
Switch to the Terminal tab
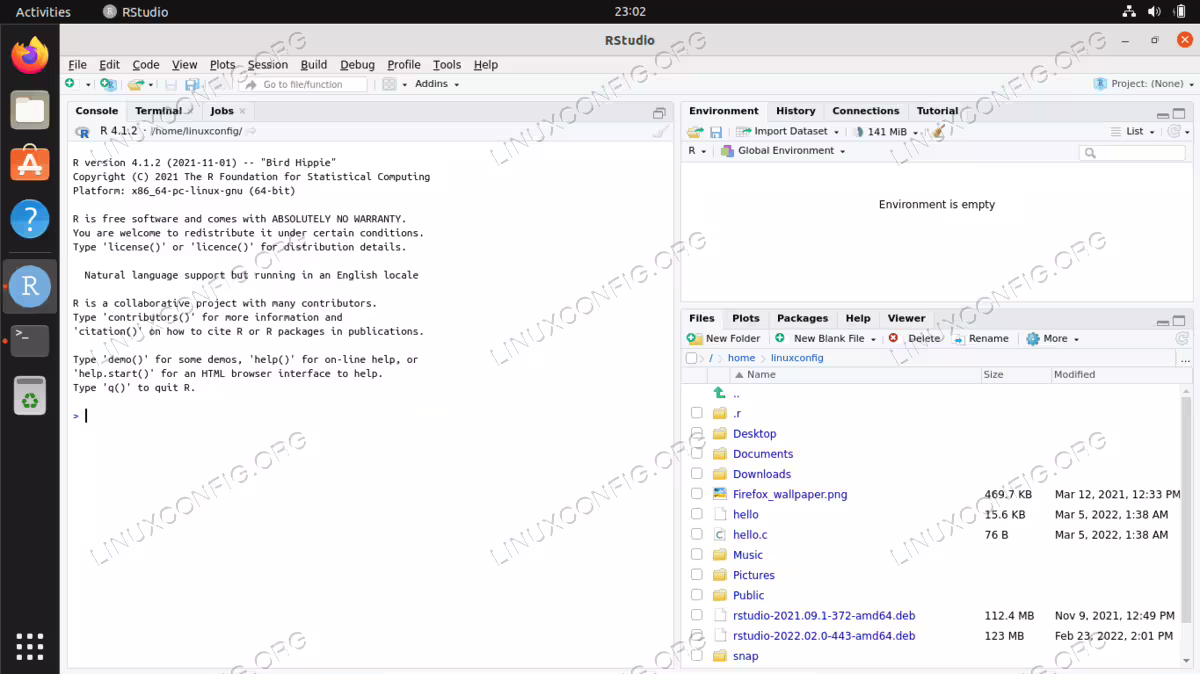click(158, 111)
